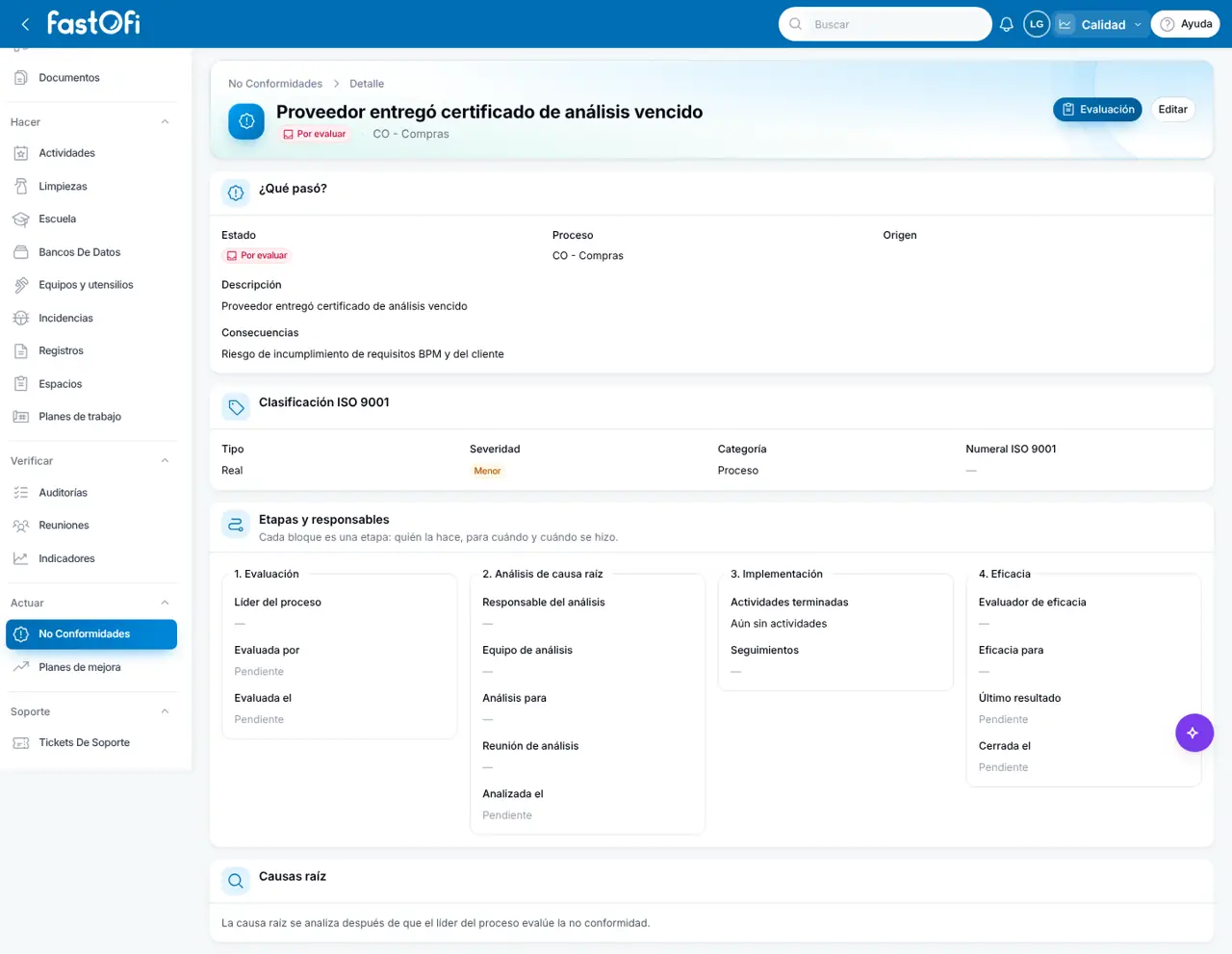Open Indicadores menu item
1232x954 pixels.
tap(91, 558)
